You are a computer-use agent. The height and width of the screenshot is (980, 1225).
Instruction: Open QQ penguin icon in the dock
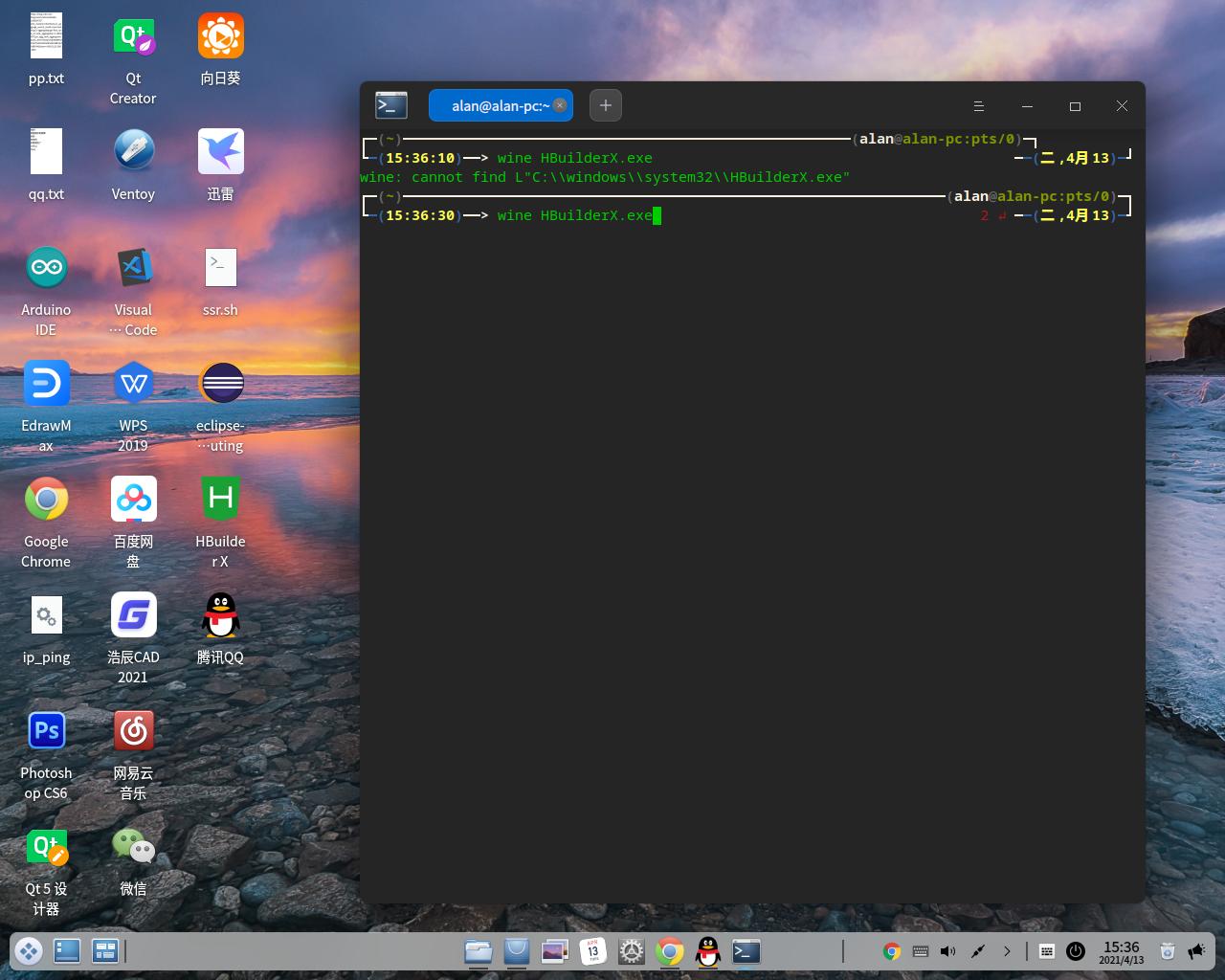(x=708, y=951)
